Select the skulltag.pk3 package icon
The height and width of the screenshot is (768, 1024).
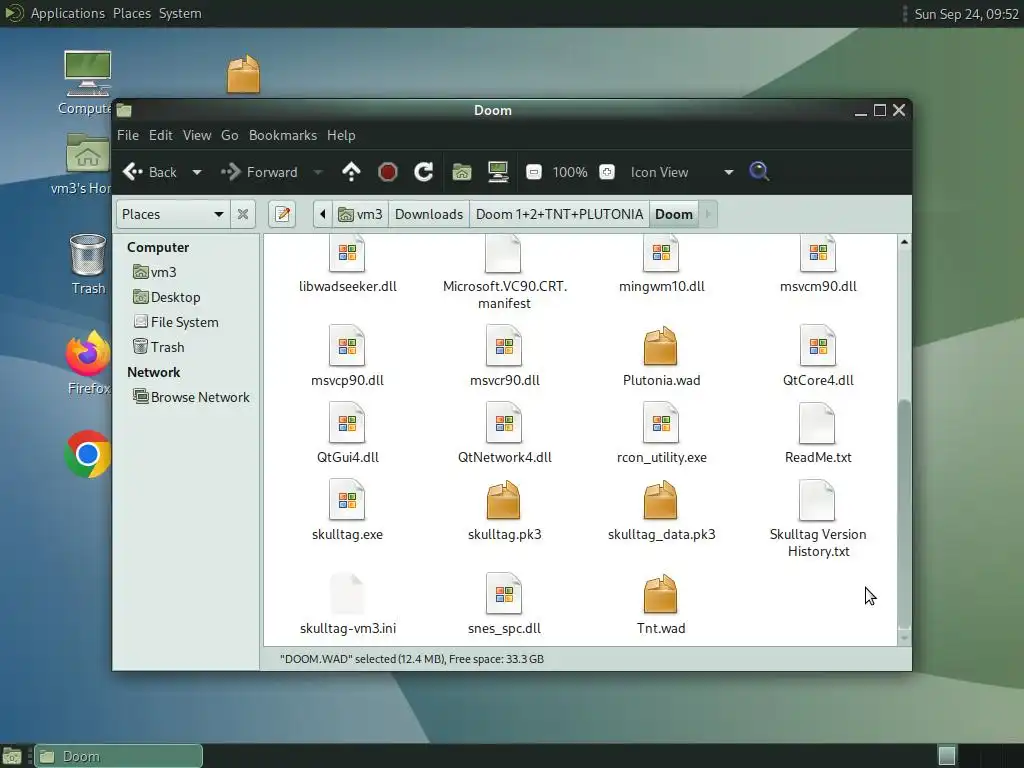point(503,500)
